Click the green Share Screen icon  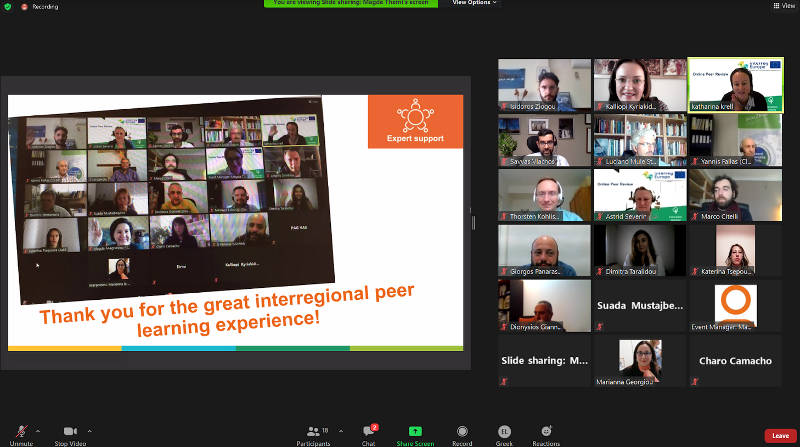[x=415, y=432]
